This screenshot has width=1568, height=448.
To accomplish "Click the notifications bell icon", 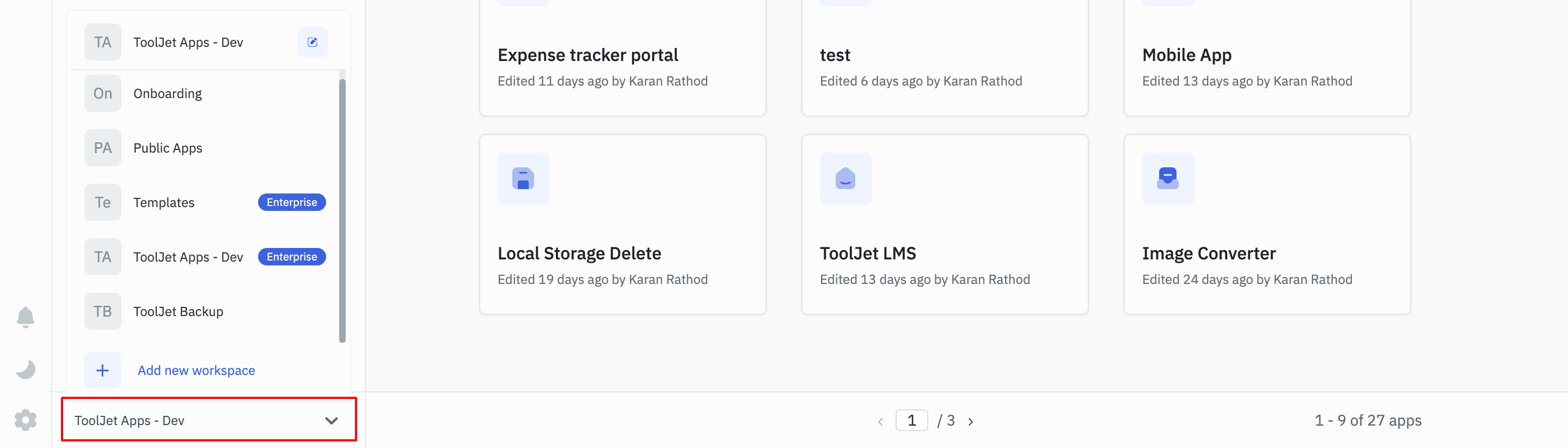I will tap(26, 317).
